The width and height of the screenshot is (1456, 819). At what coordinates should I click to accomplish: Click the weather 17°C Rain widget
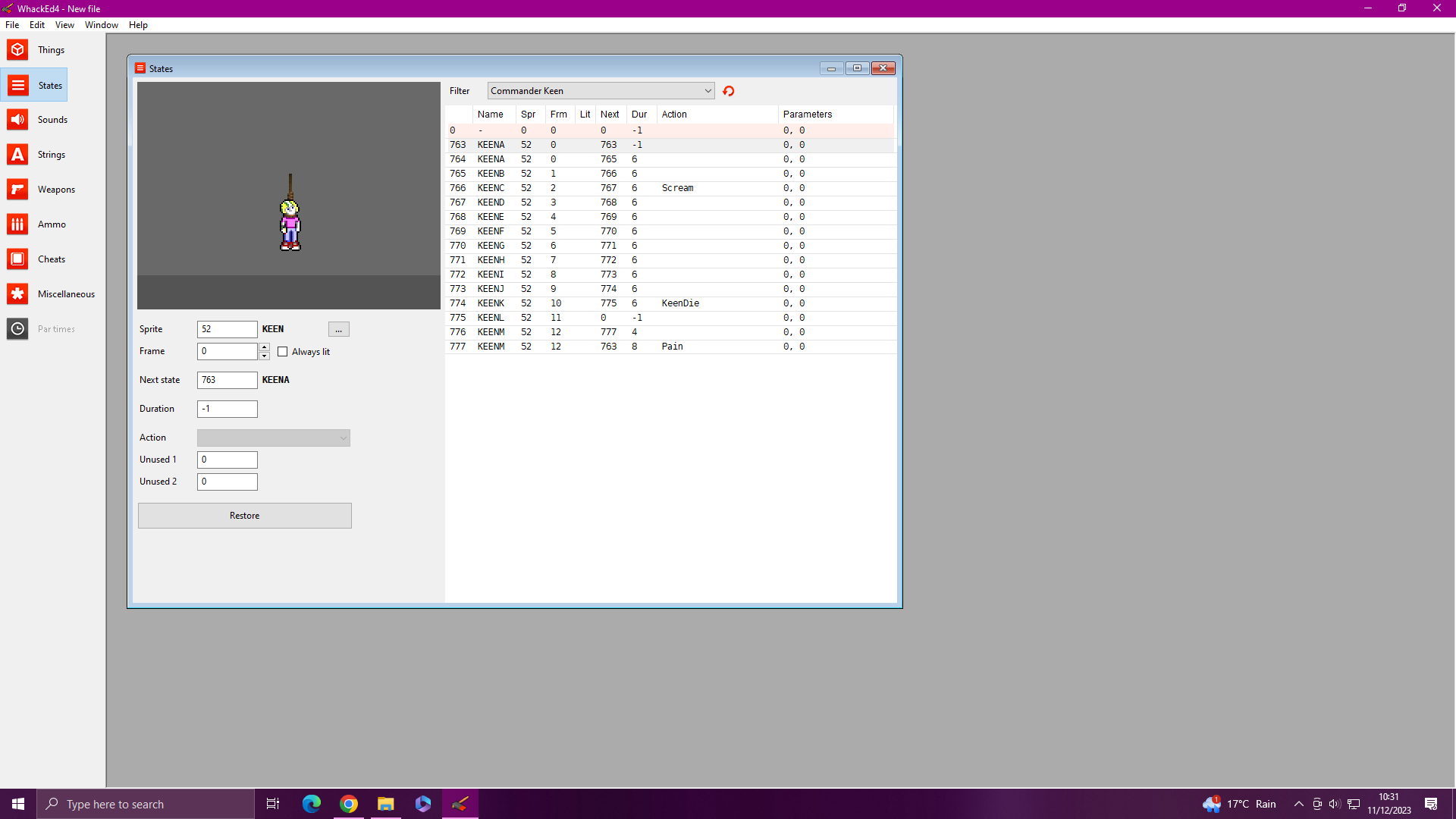click(x=1241, y=804)
